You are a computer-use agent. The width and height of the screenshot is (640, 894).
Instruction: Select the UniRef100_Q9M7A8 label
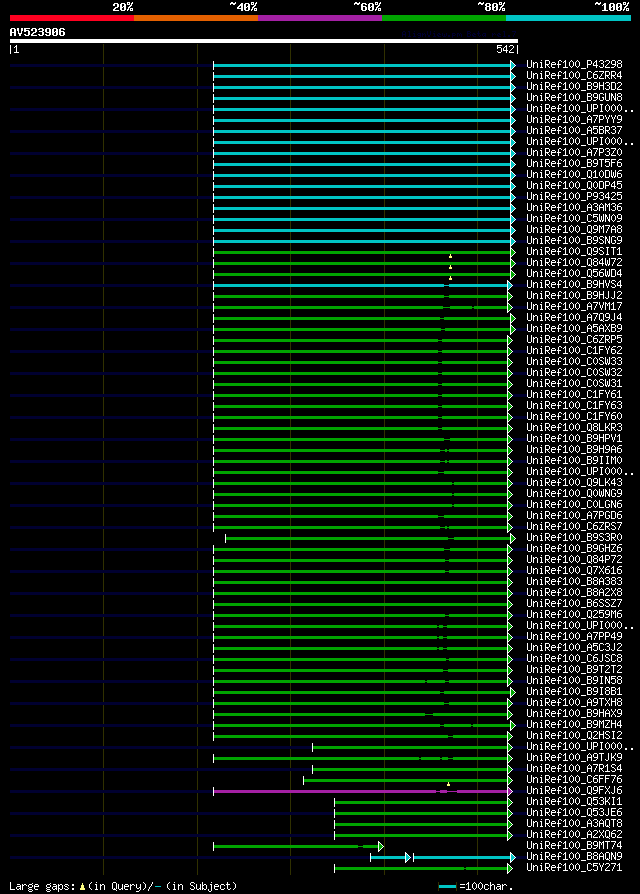tap(574, 230)
